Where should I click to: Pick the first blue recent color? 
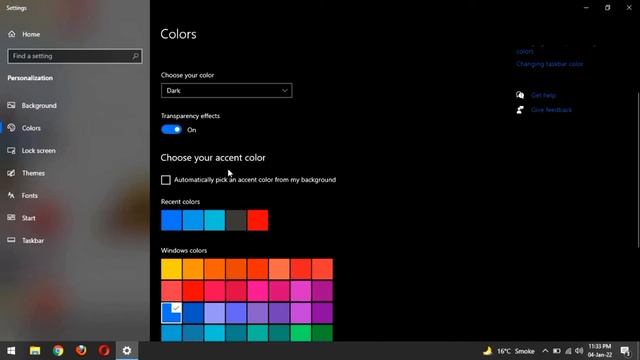tap(171, 220)
